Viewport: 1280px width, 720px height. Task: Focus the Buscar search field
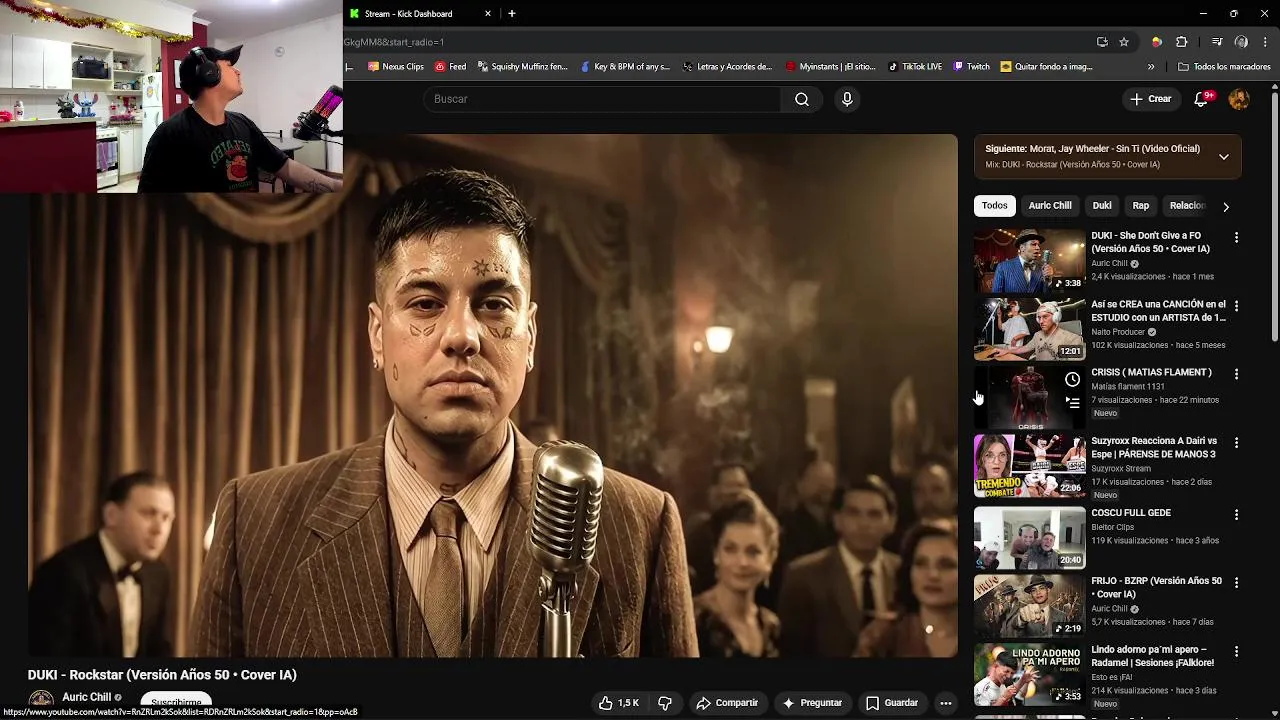click(602, 99)
